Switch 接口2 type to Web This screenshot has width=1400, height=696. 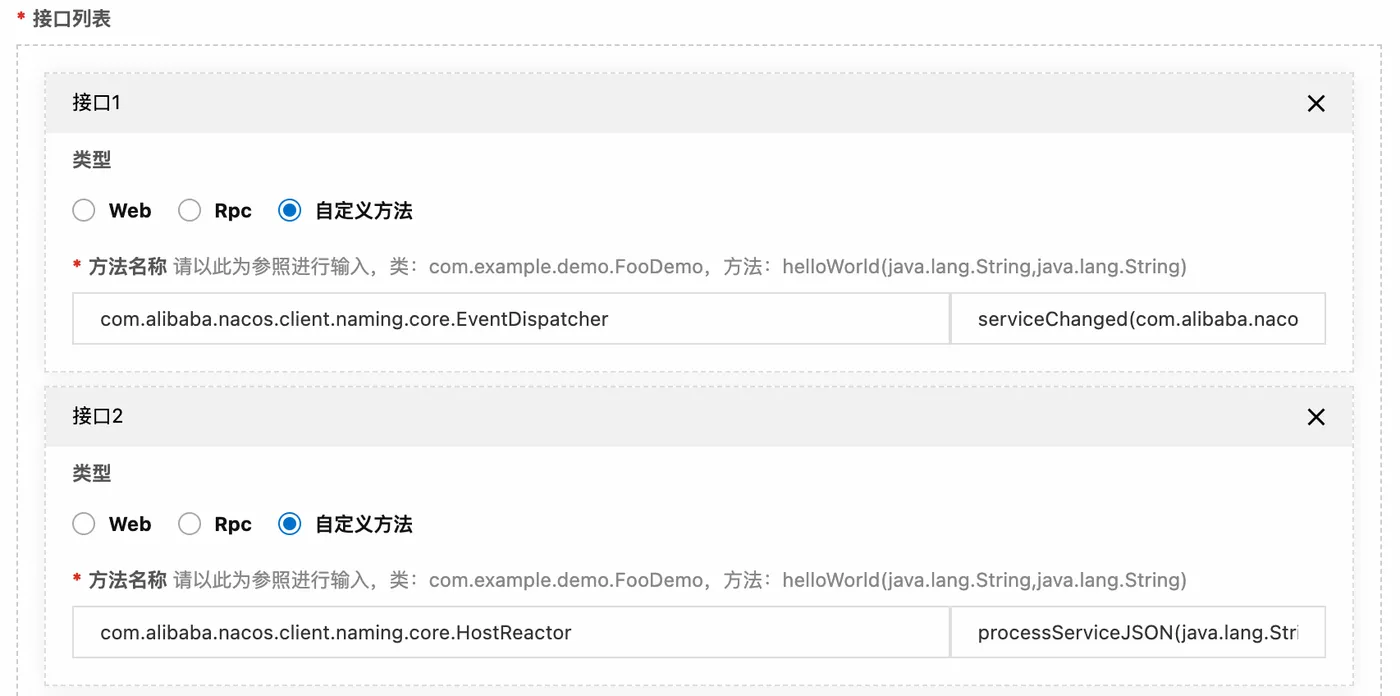point(85,524)
